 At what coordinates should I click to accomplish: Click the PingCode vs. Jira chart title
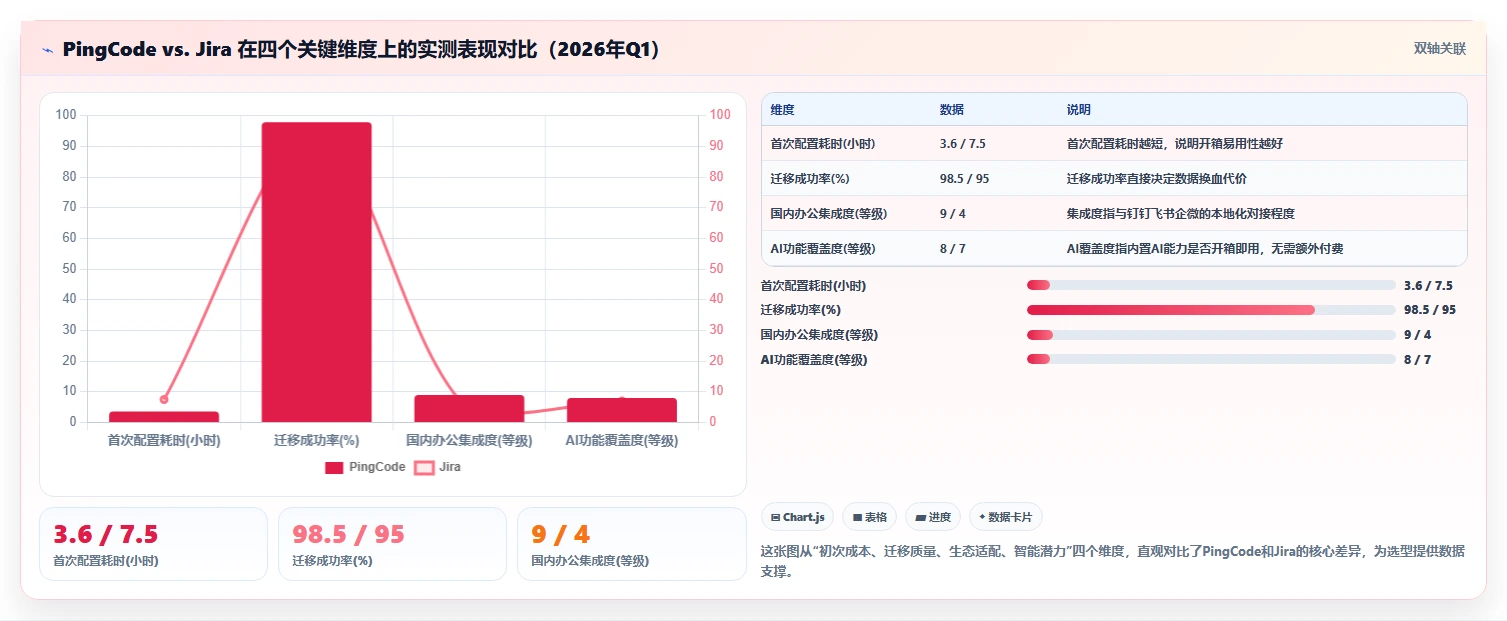pyautogui.click(x=362, y=50)
